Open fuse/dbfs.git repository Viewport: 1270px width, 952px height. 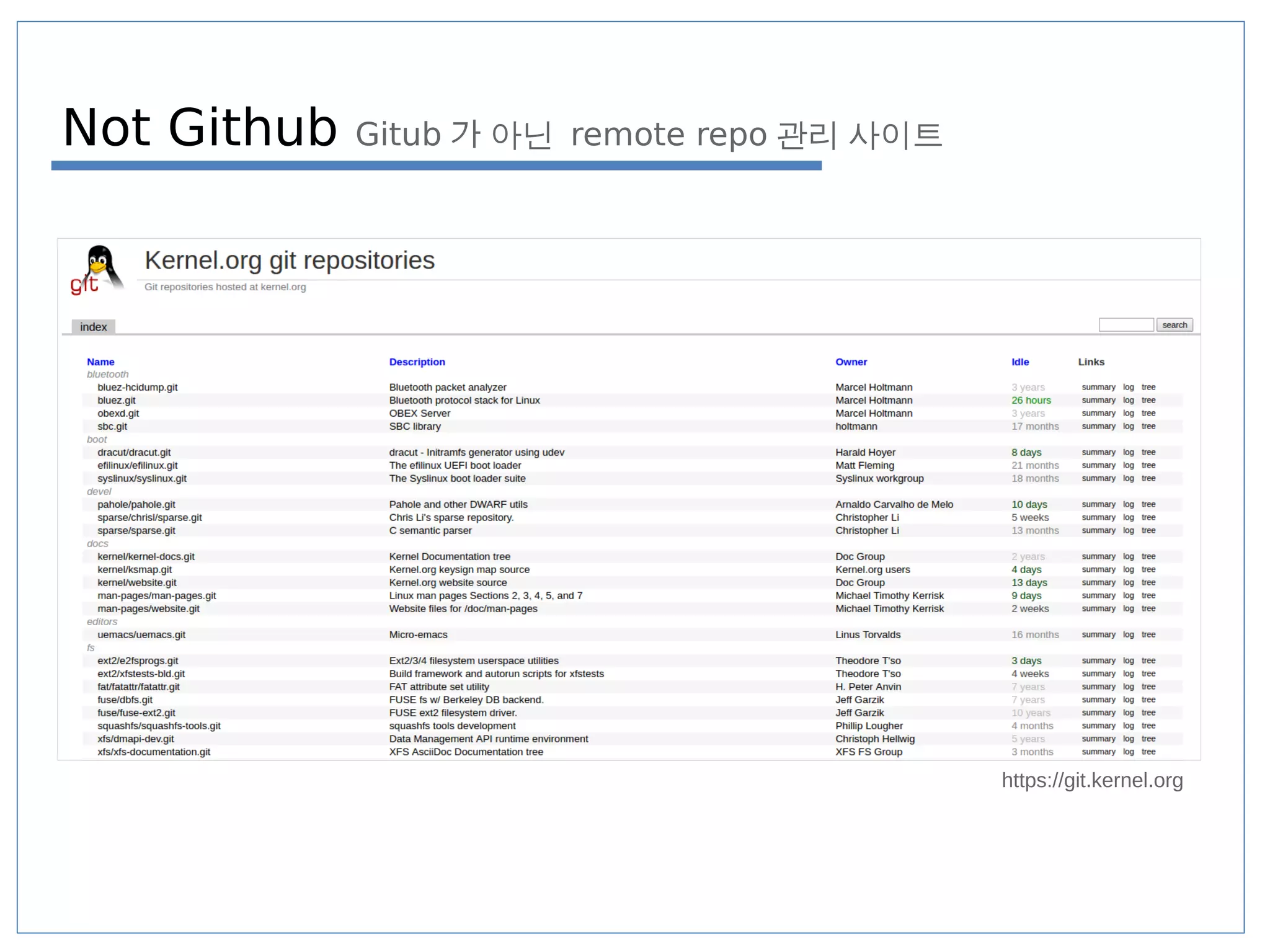tap(125, 700)
